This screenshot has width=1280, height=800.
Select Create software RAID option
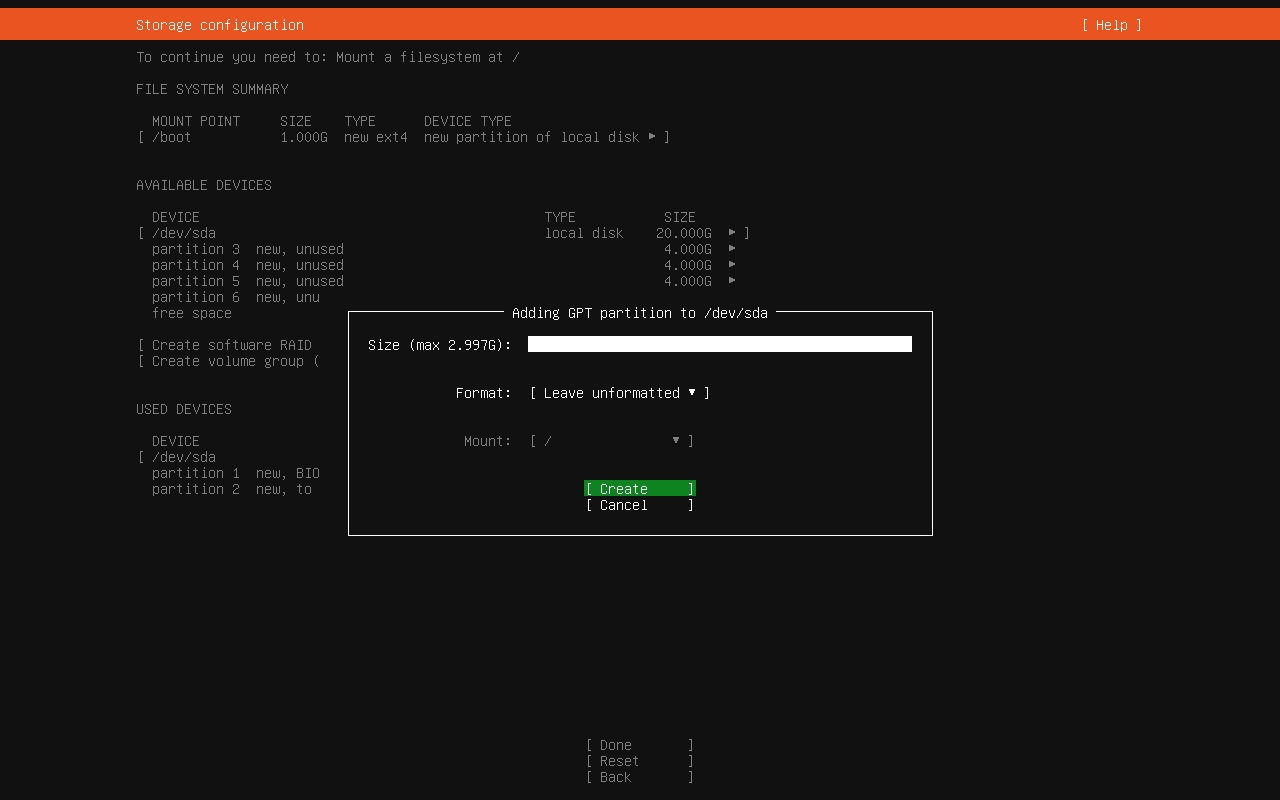pyautogui.click(x=231, y=345)
